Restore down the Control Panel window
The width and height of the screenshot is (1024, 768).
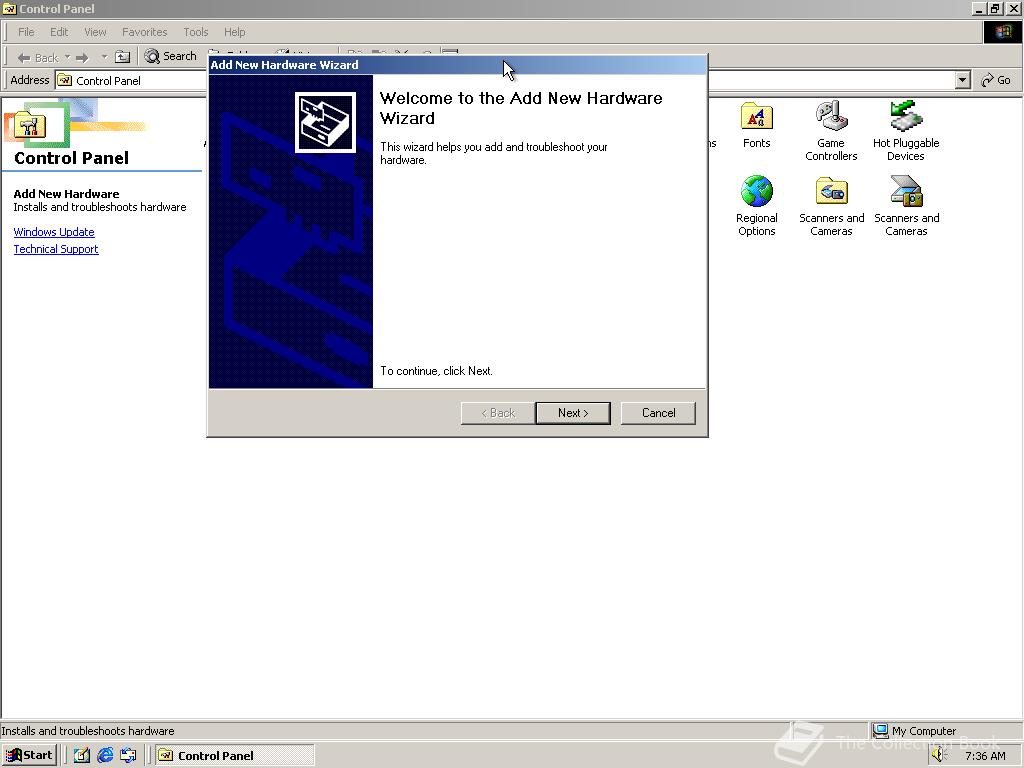tap(995, 8)
